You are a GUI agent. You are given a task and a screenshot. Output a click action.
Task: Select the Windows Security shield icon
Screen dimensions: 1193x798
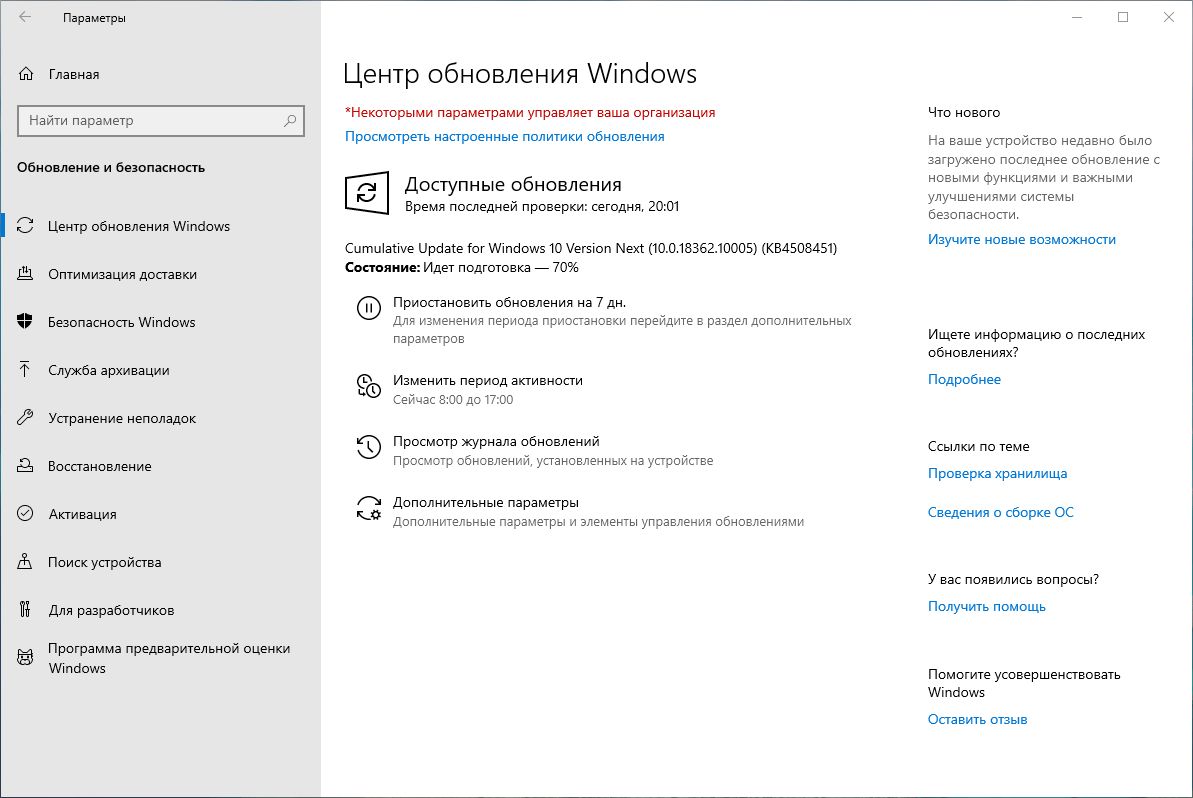click(25, 322)
